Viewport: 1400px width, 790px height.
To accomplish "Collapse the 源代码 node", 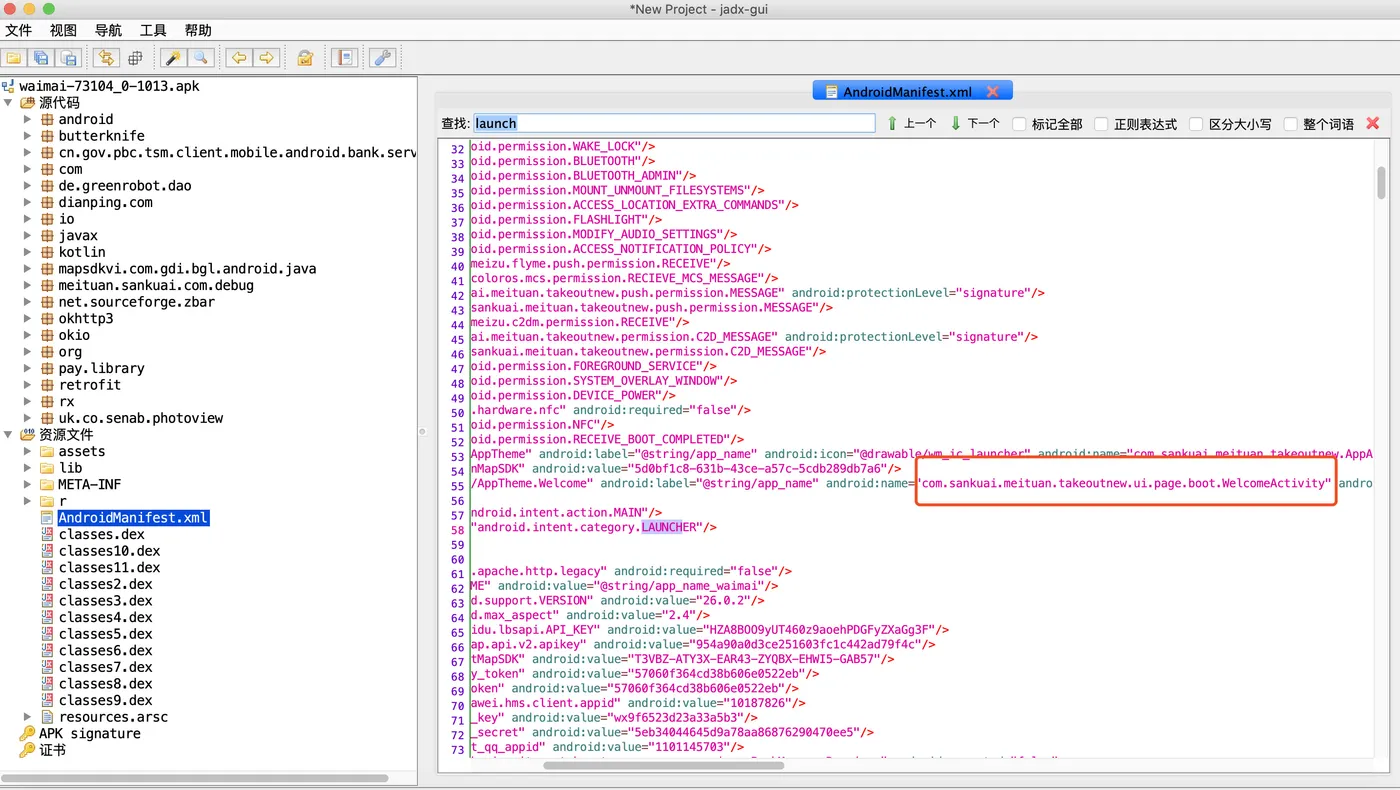I will coord(8,102).
